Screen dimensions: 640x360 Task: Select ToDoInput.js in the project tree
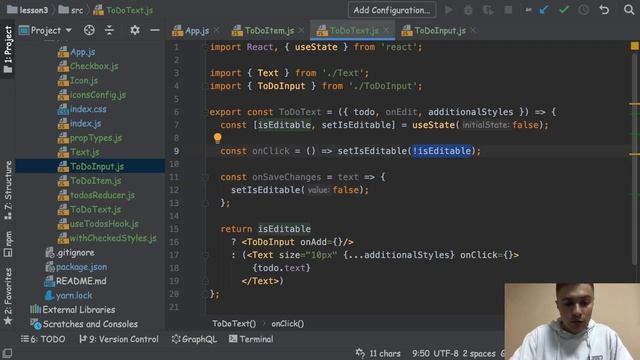(x=91, y=167)
